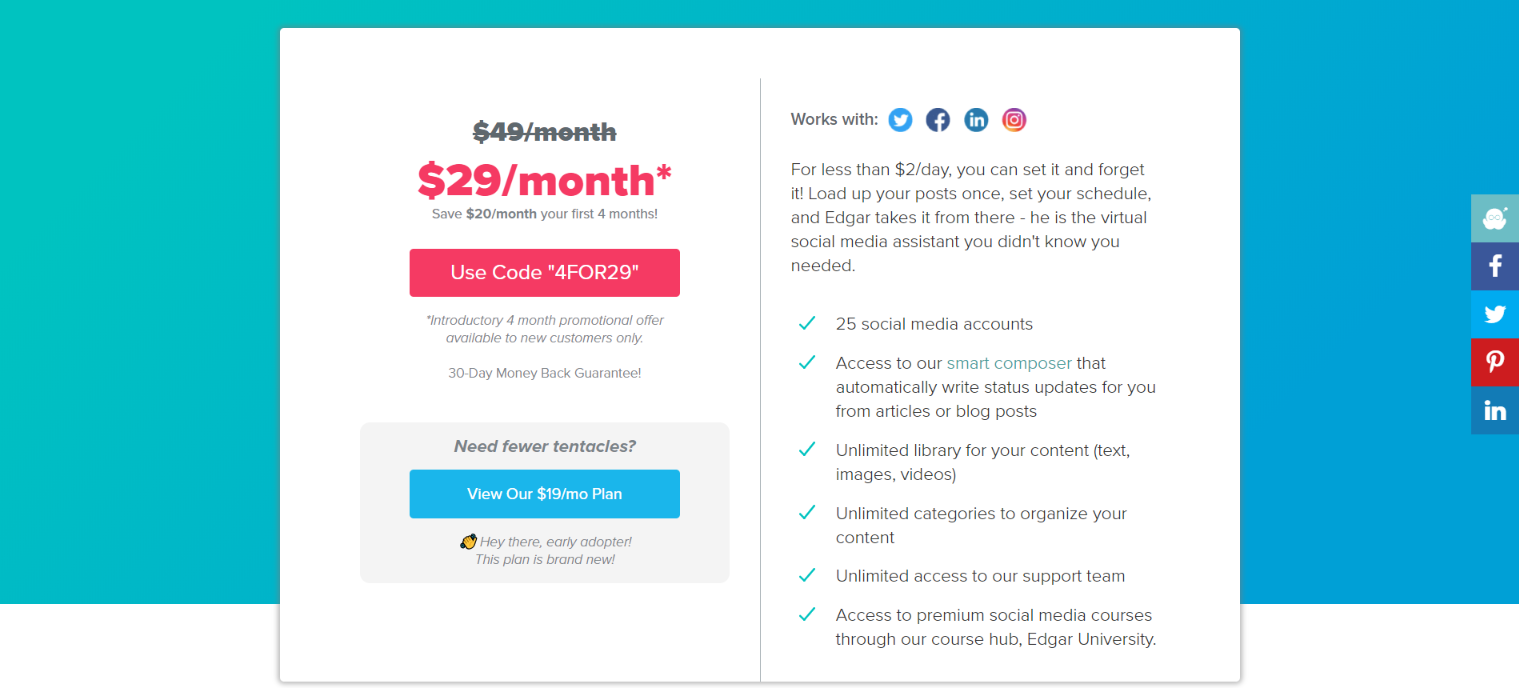Click the checkmark next to 25 social media accounts

807,324
